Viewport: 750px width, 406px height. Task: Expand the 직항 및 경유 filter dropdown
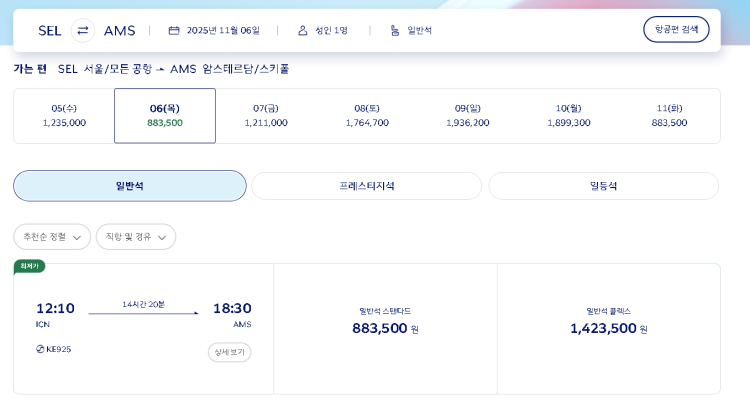(x=136, y=237)
